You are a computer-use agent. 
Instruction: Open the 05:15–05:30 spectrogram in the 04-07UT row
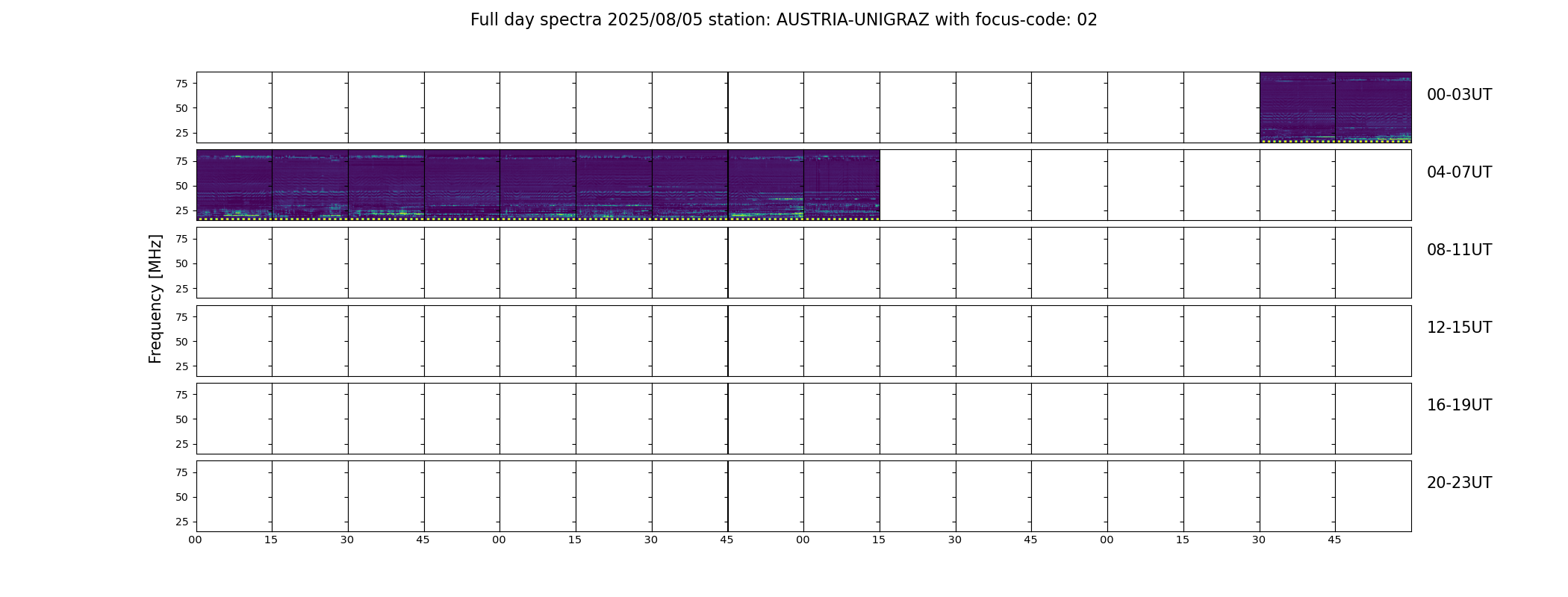614,185
